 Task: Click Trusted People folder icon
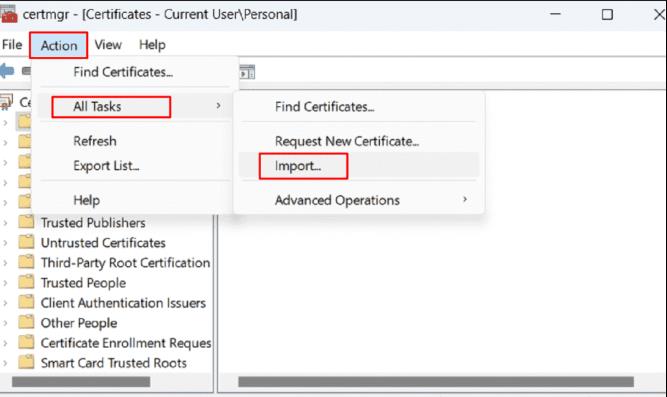coord(26,282)
